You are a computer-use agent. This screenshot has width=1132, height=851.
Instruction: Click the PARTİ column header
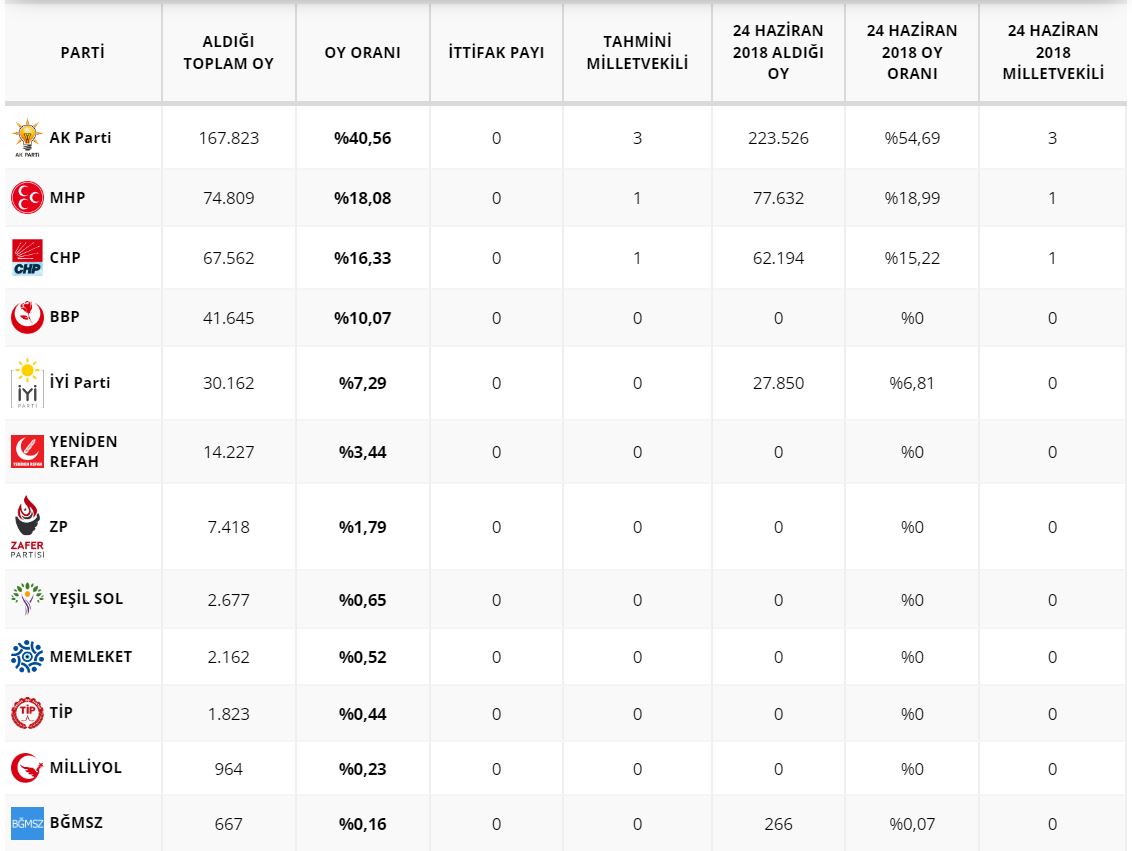tap(82, 53)
